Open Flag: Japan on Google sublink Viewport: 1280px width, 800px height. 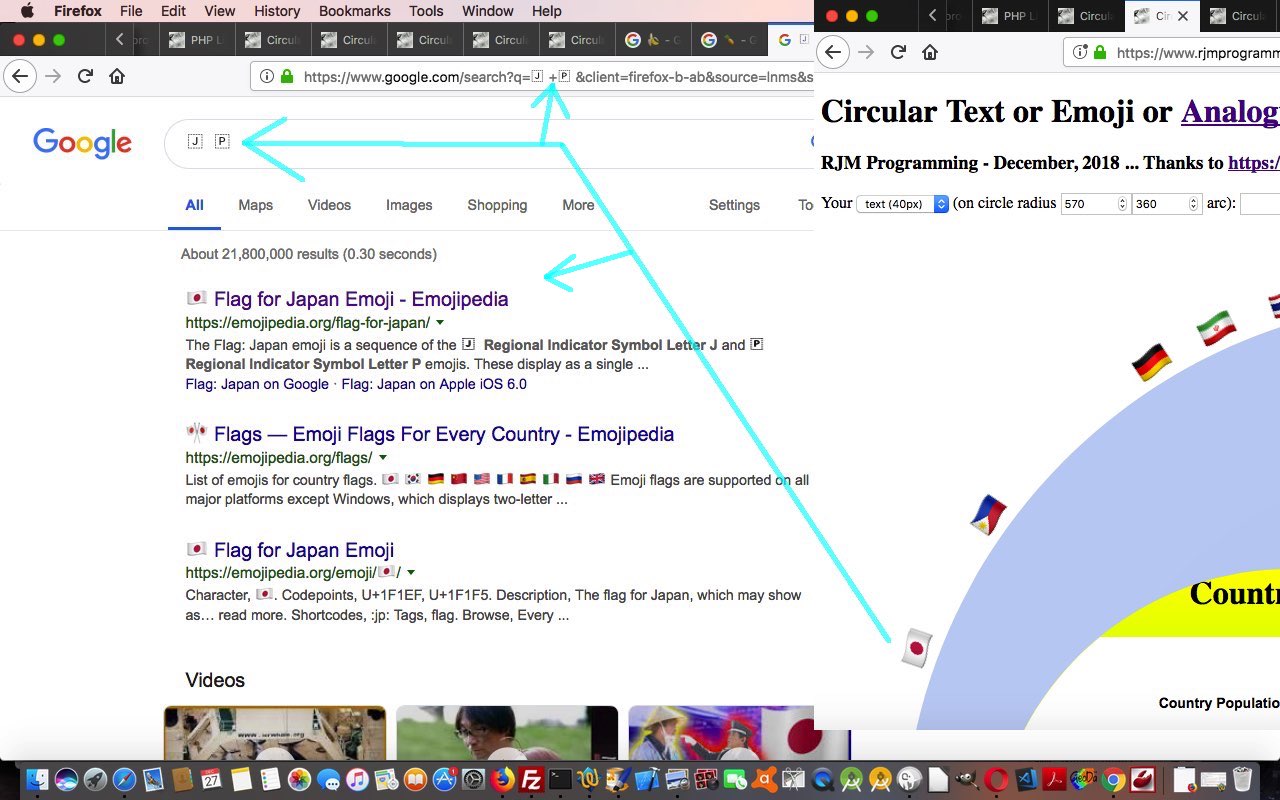[257, 384]
